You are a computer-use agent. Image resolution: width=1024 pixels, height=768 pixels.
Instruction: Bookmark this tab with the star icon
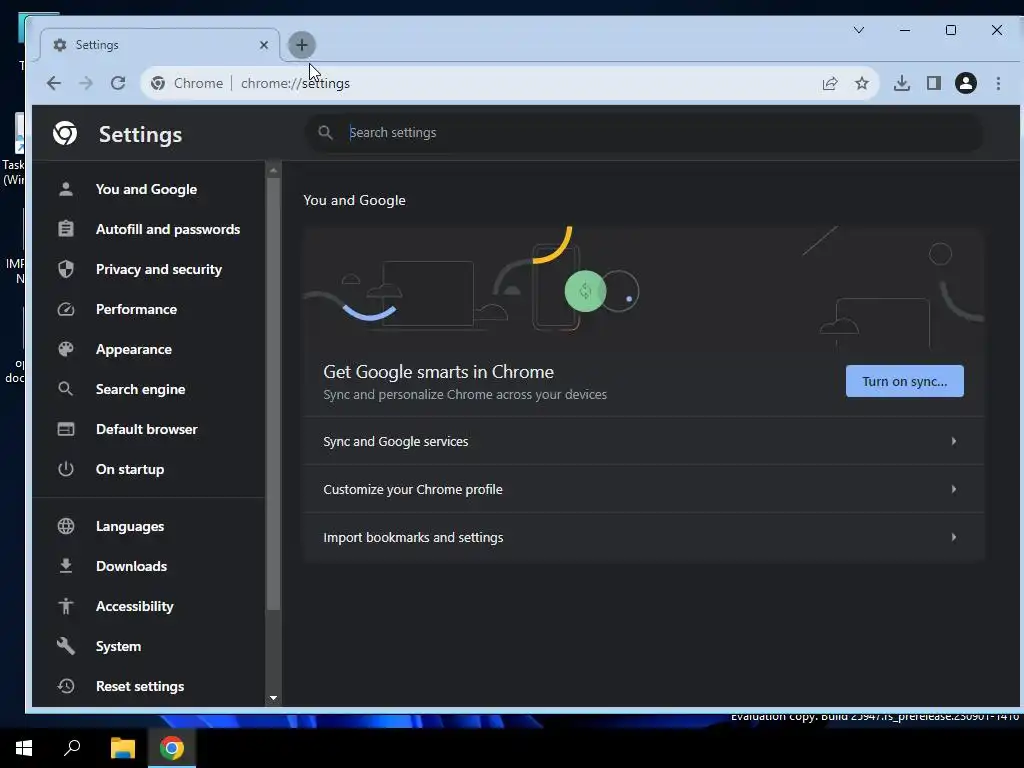click(x=862, y=83)
